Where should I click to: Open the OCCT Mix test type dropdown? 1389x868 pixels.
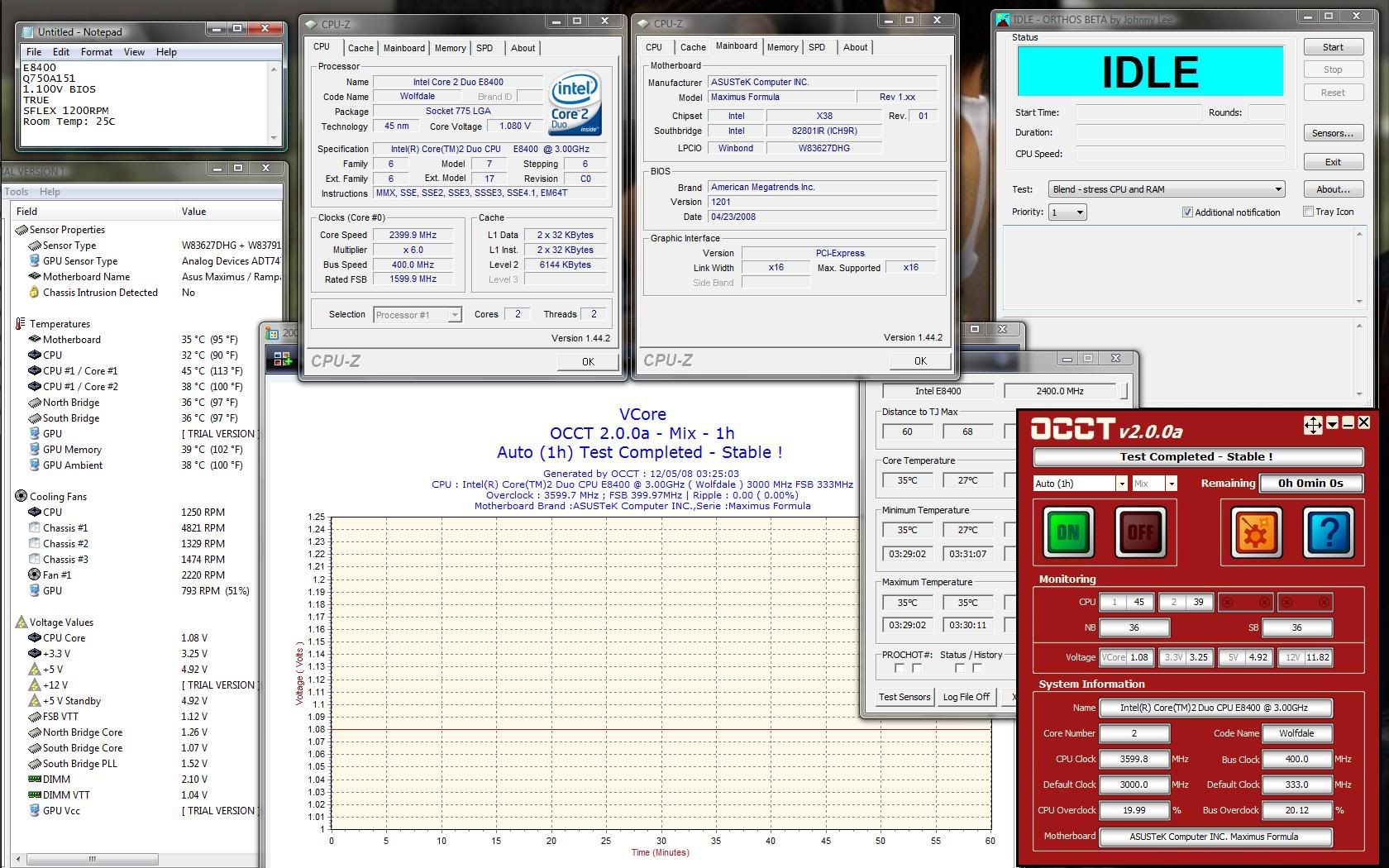tap(1171, 484)
